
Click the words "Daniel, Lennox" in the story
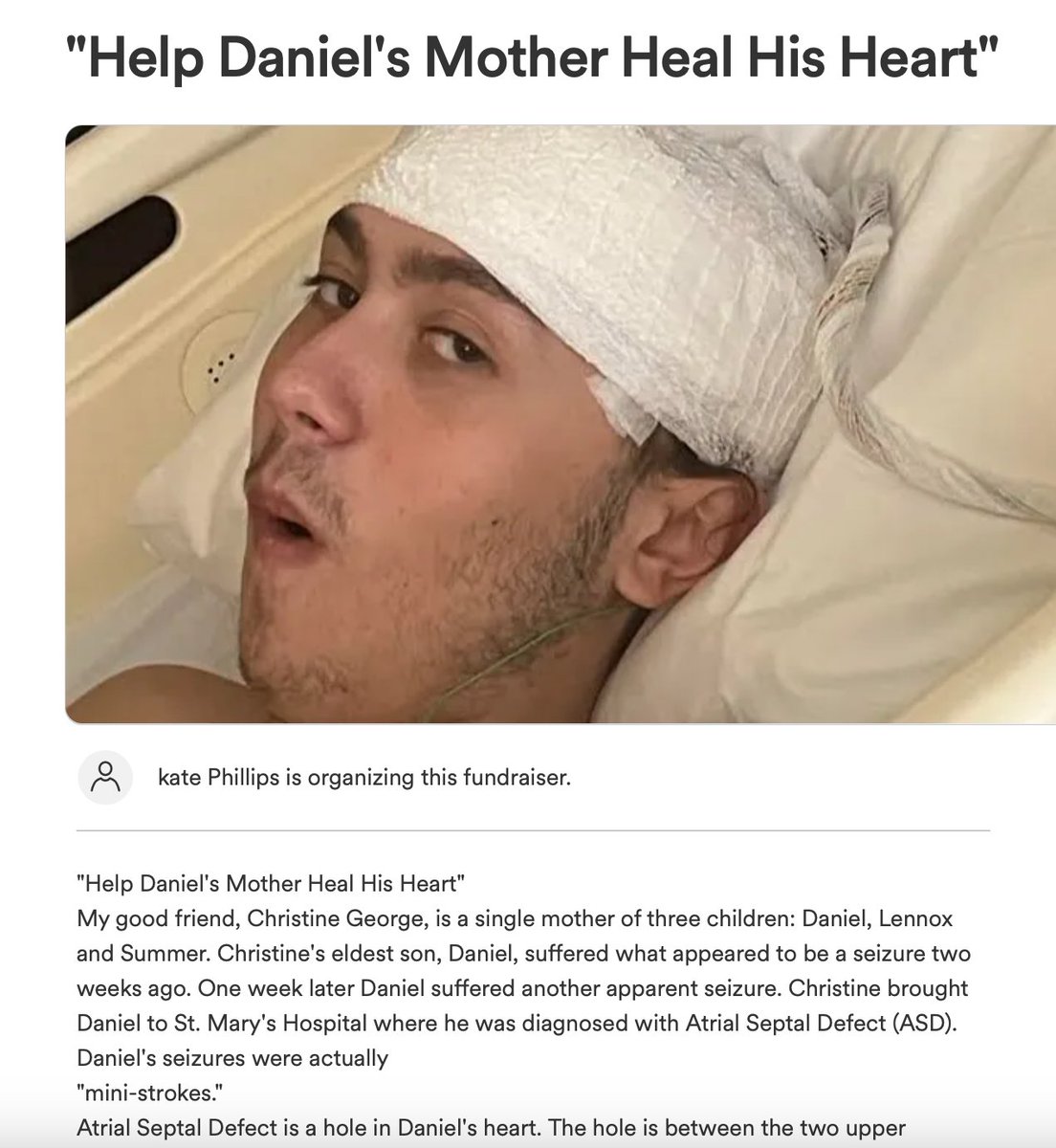[x=876, y=918]
